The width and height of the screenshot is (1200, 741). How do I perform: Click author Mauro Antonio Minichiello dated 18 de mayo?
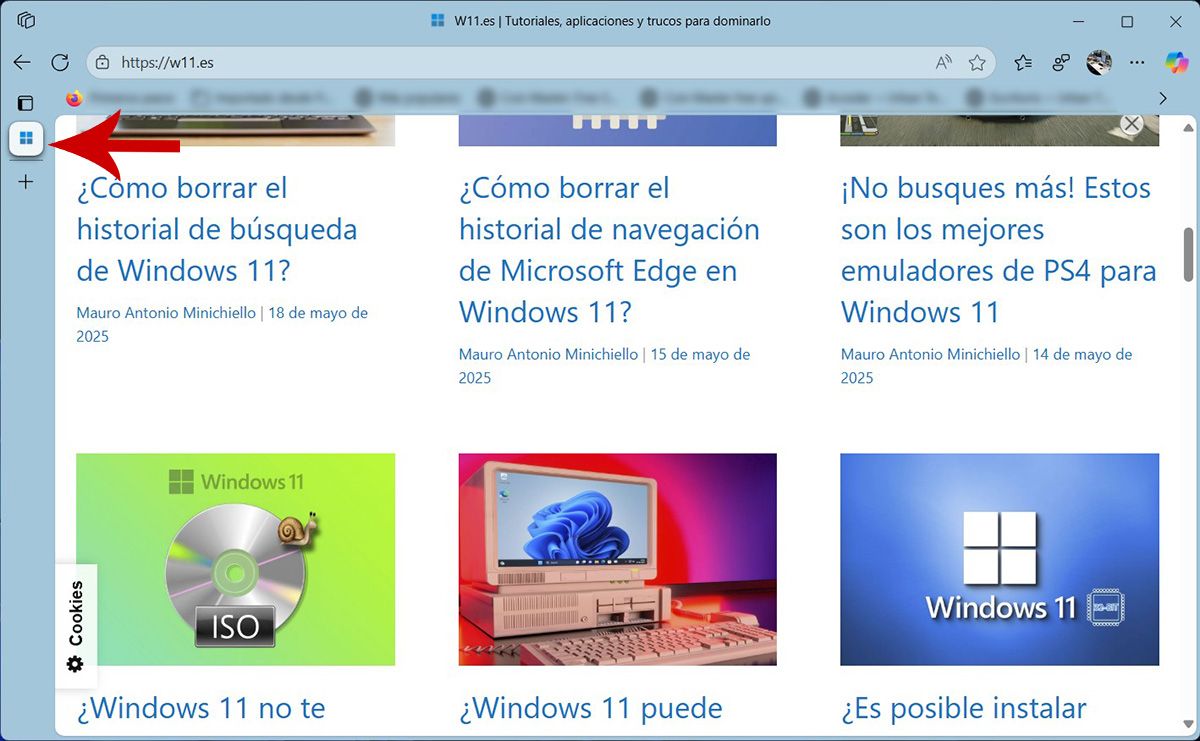(166, 313)
